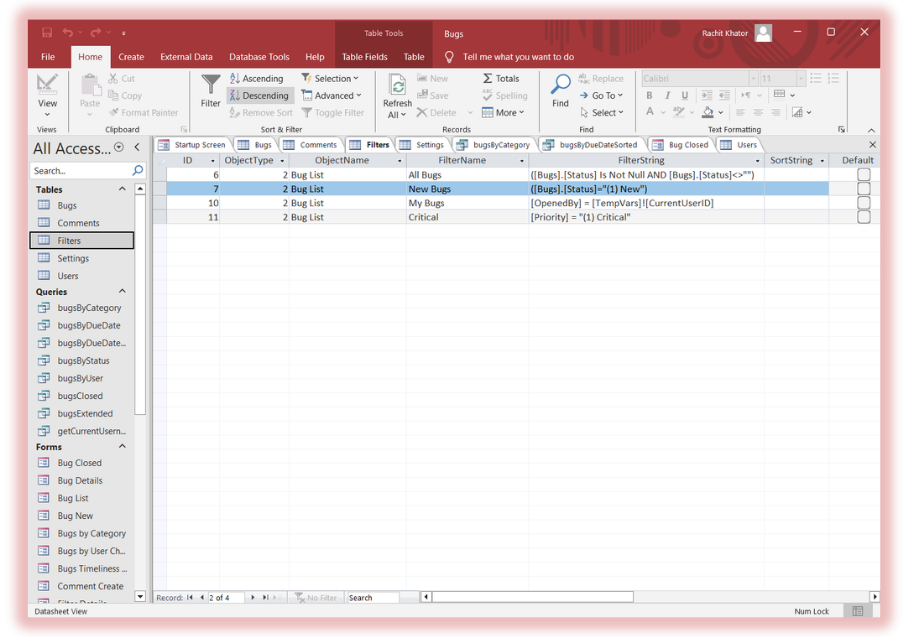Viewport: 908px width, 637px height.
Task: Check Default checkbox for All Bugs row
Action: coord(863,175)
